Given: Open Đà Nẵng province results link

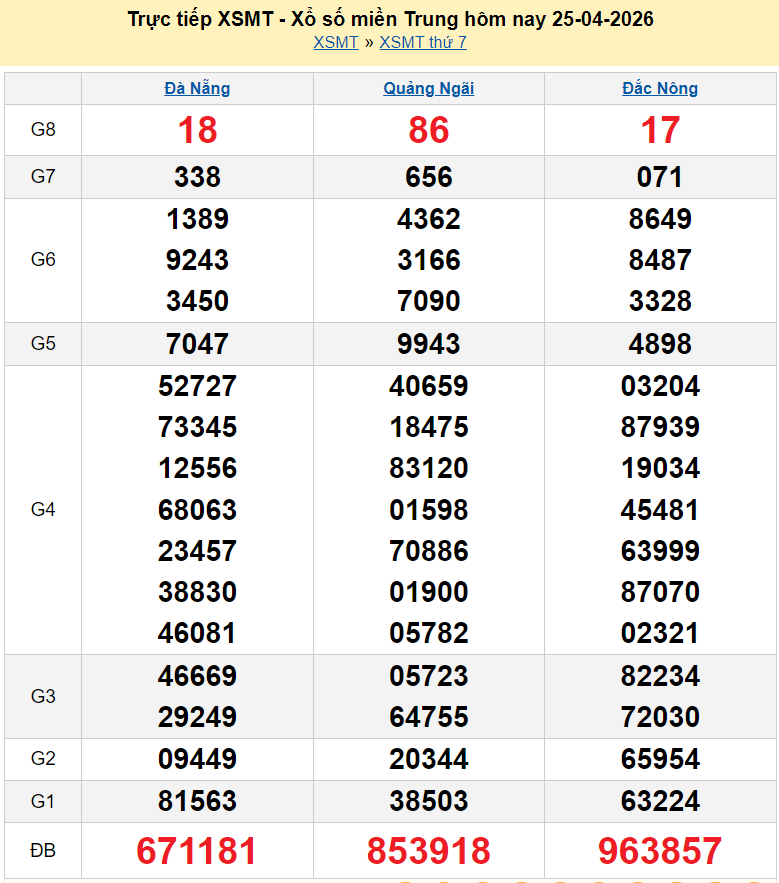Looking at the screenshot, I should [197, 88].
